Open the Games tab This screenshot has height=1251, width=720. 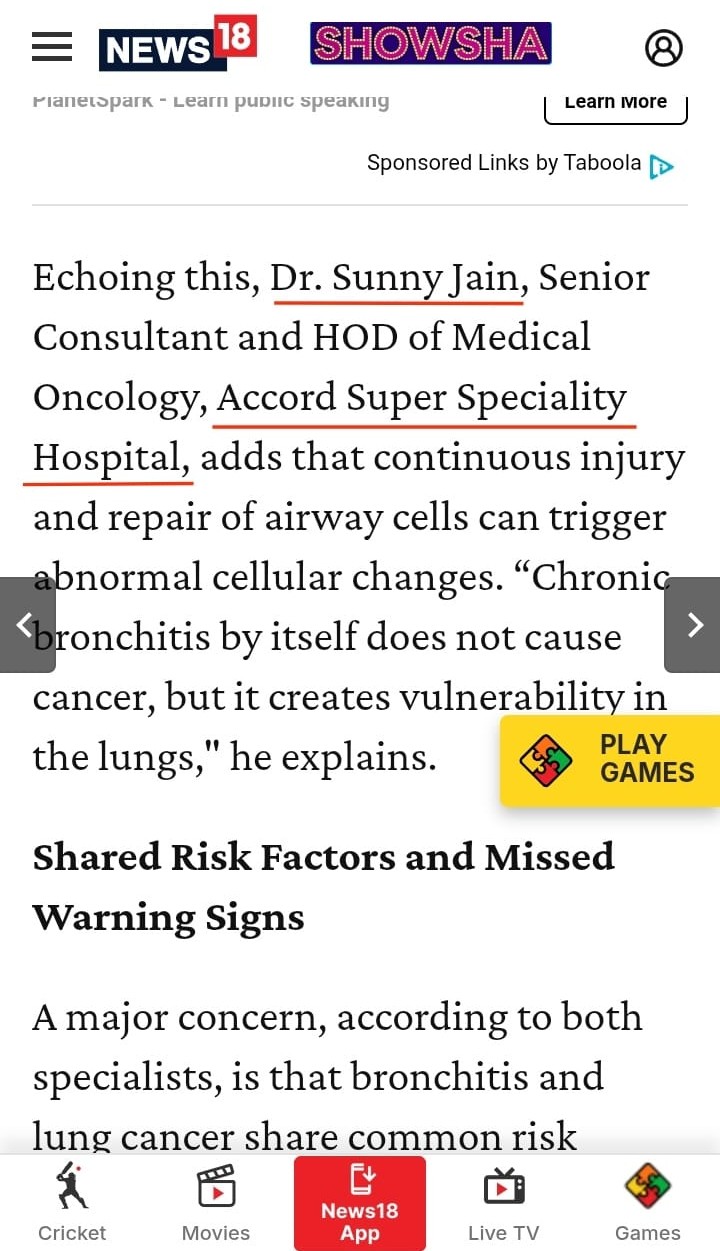coord(648,1203)
